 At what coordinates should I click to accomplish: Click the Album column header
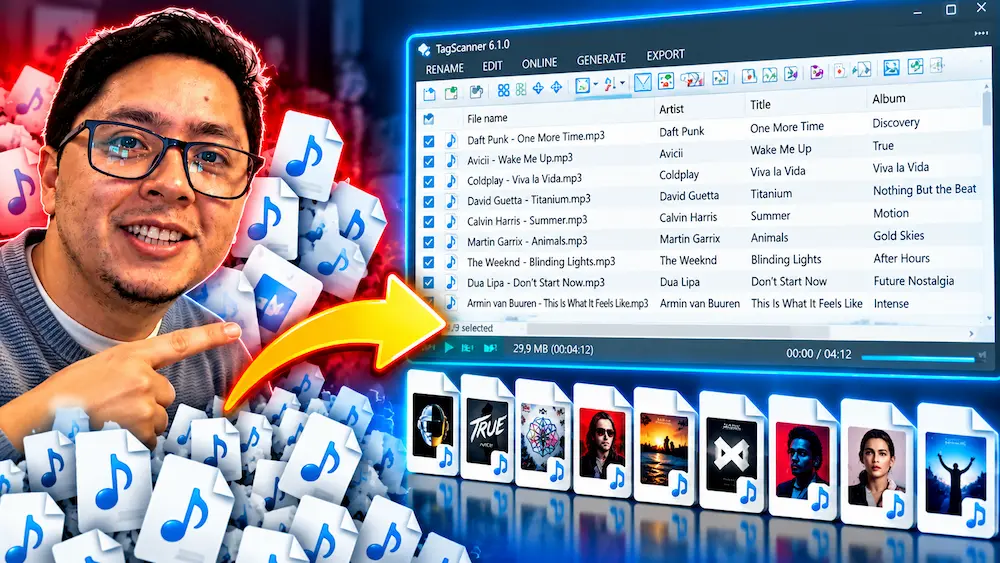pos(889,98)
